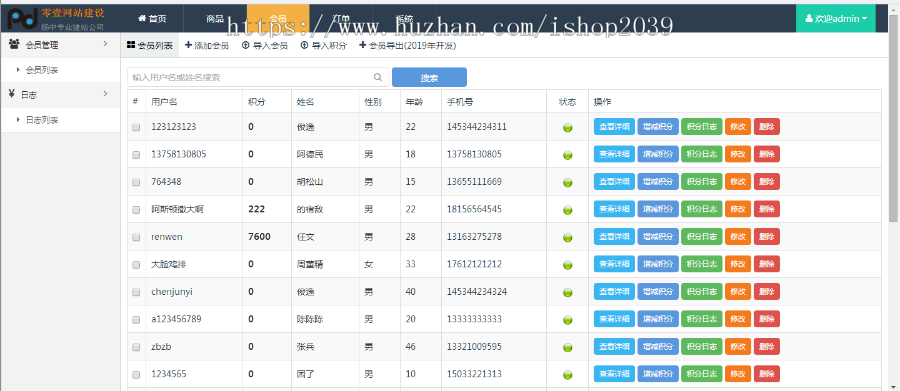The height and width of the screenshot is (391, 900).
Task: Click the 零壹网站建设 logo
Action: point(56,18)
